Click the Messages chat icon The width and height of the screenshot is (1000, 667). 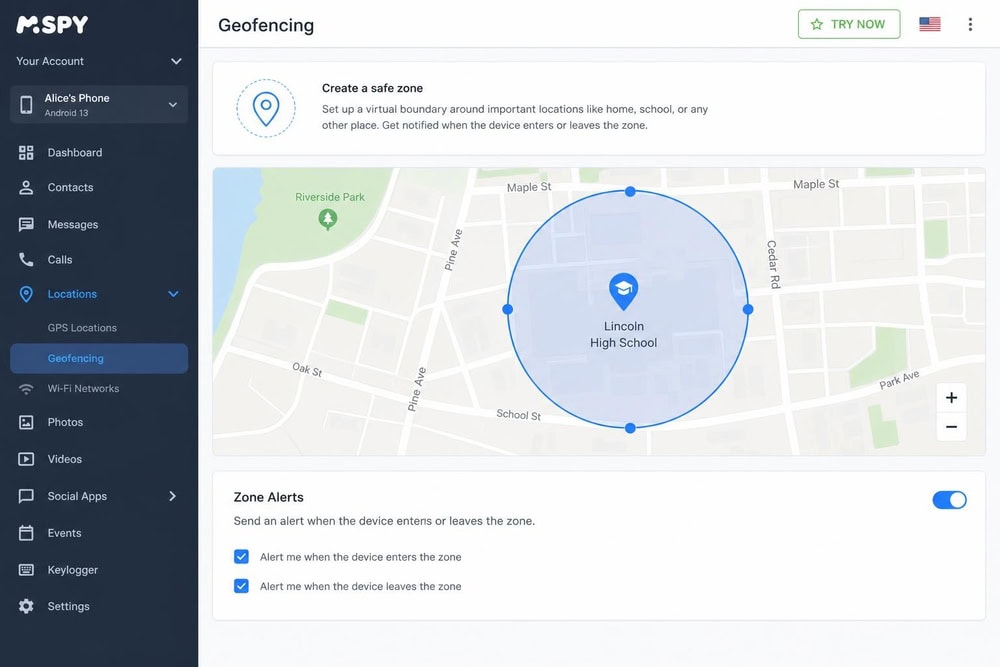pyautogui.click(x=26, y=224)
